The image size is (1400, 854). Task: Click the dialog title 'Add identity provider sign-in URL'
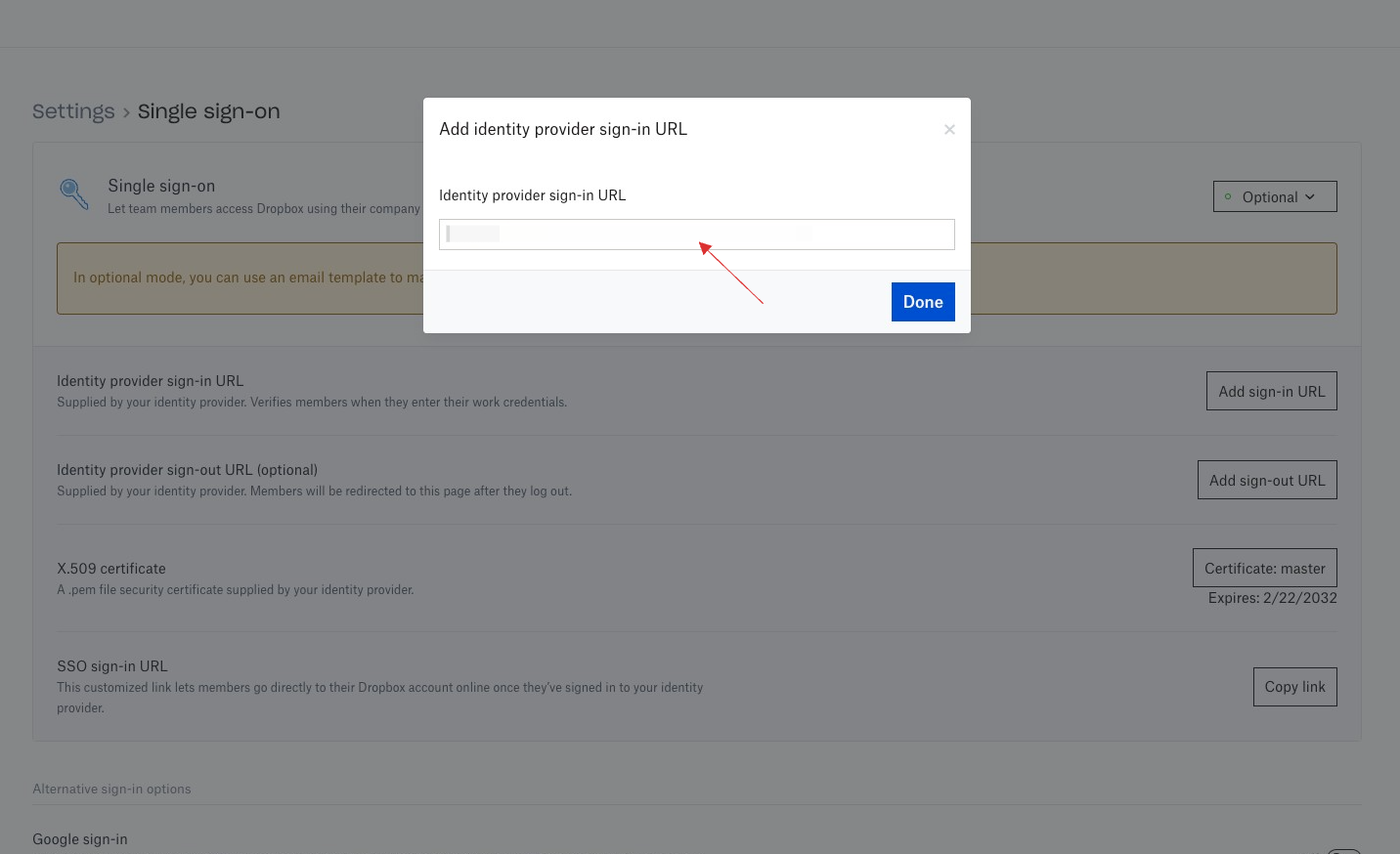coord(563,129)
